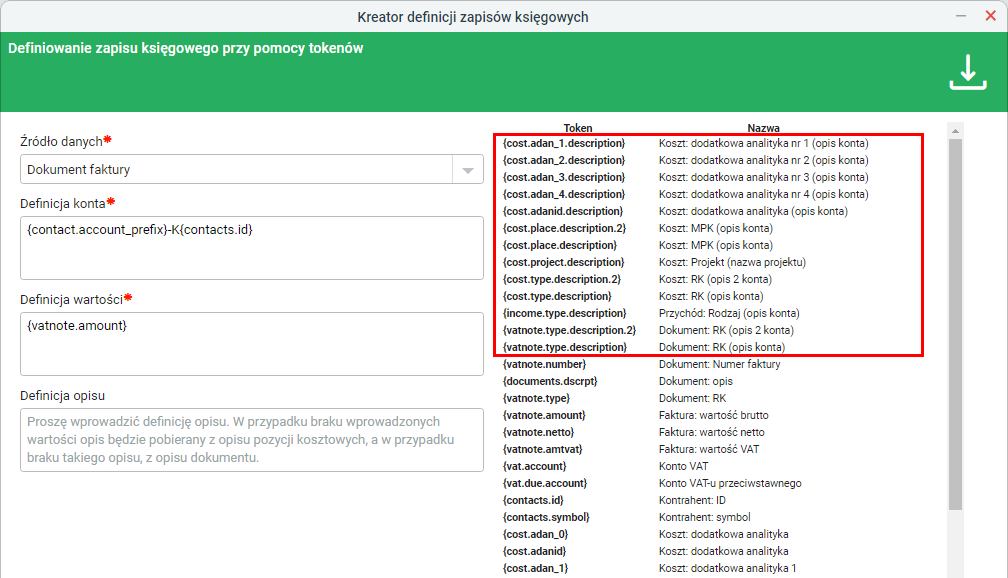
Task: Select token {cost.type.description.2}
Action: point(562,280)
